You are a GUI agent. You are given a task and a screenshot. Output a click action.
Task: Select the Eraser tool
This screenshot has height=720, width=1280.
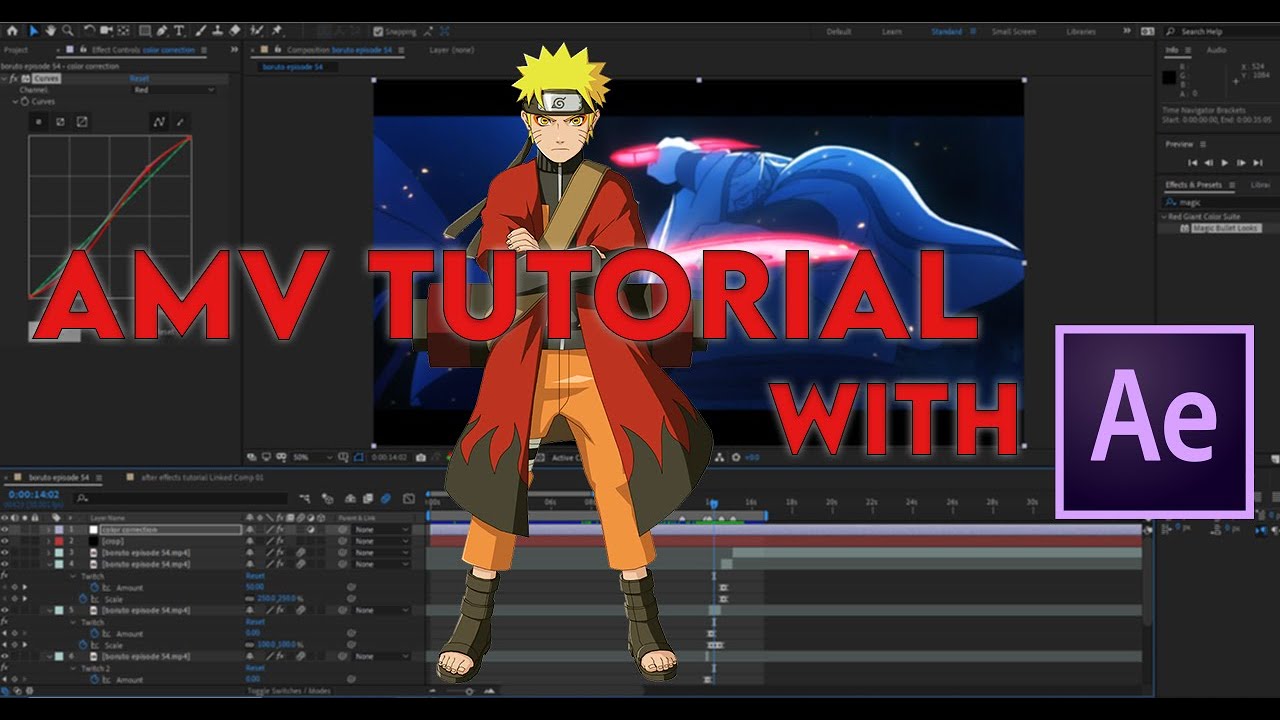(234, 31)
